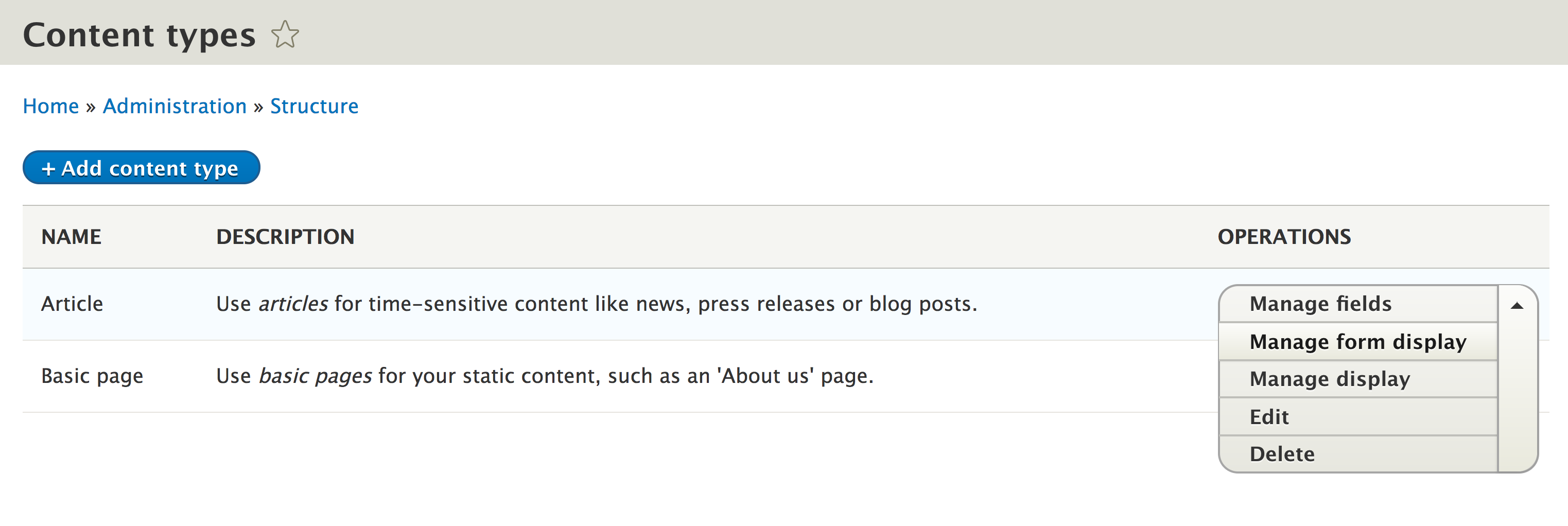Click the Article name cell
Screen dimensions: 1568x526
pyautogui.click(x=72, y=304)
